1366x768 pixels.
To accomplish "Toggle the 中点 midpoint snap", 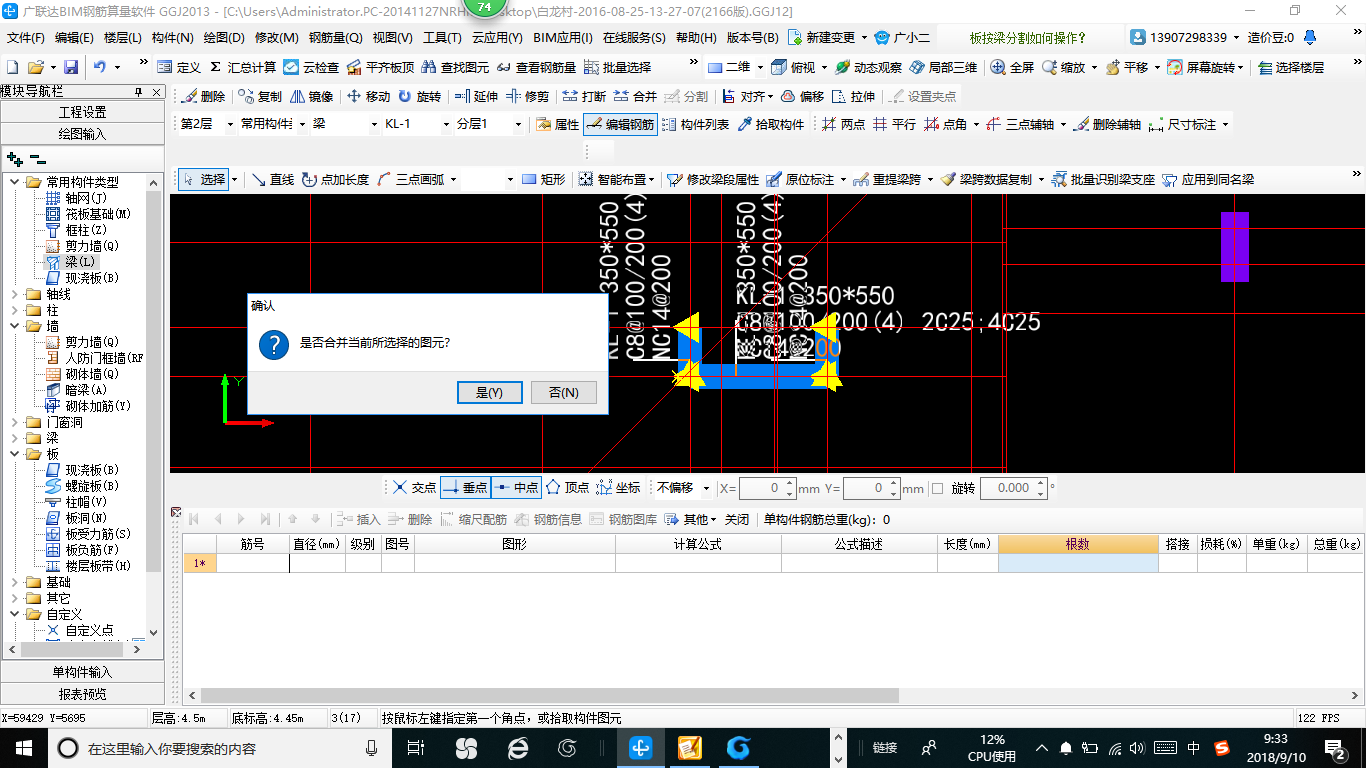I will click(x=516, y=488).
